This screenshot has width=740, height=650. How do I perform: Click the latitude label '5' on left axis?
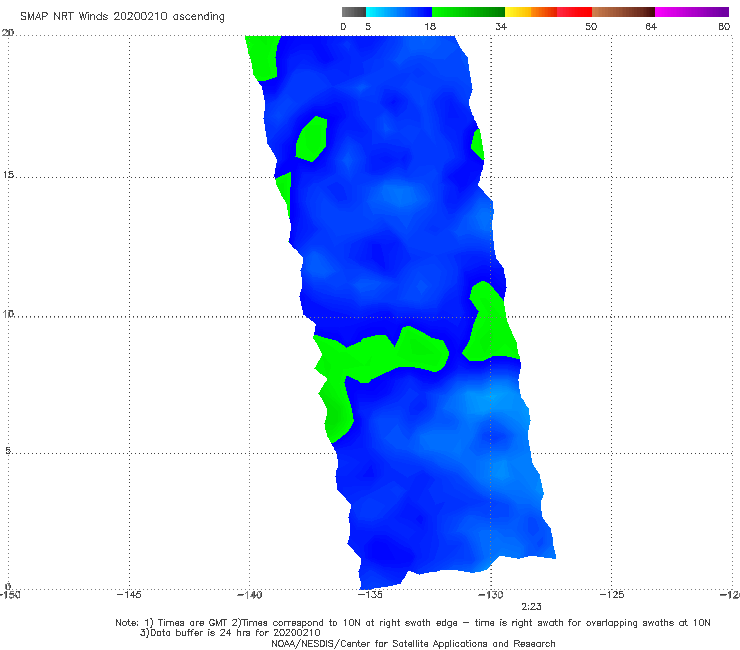pyautogui.click(x=8, y=451)
